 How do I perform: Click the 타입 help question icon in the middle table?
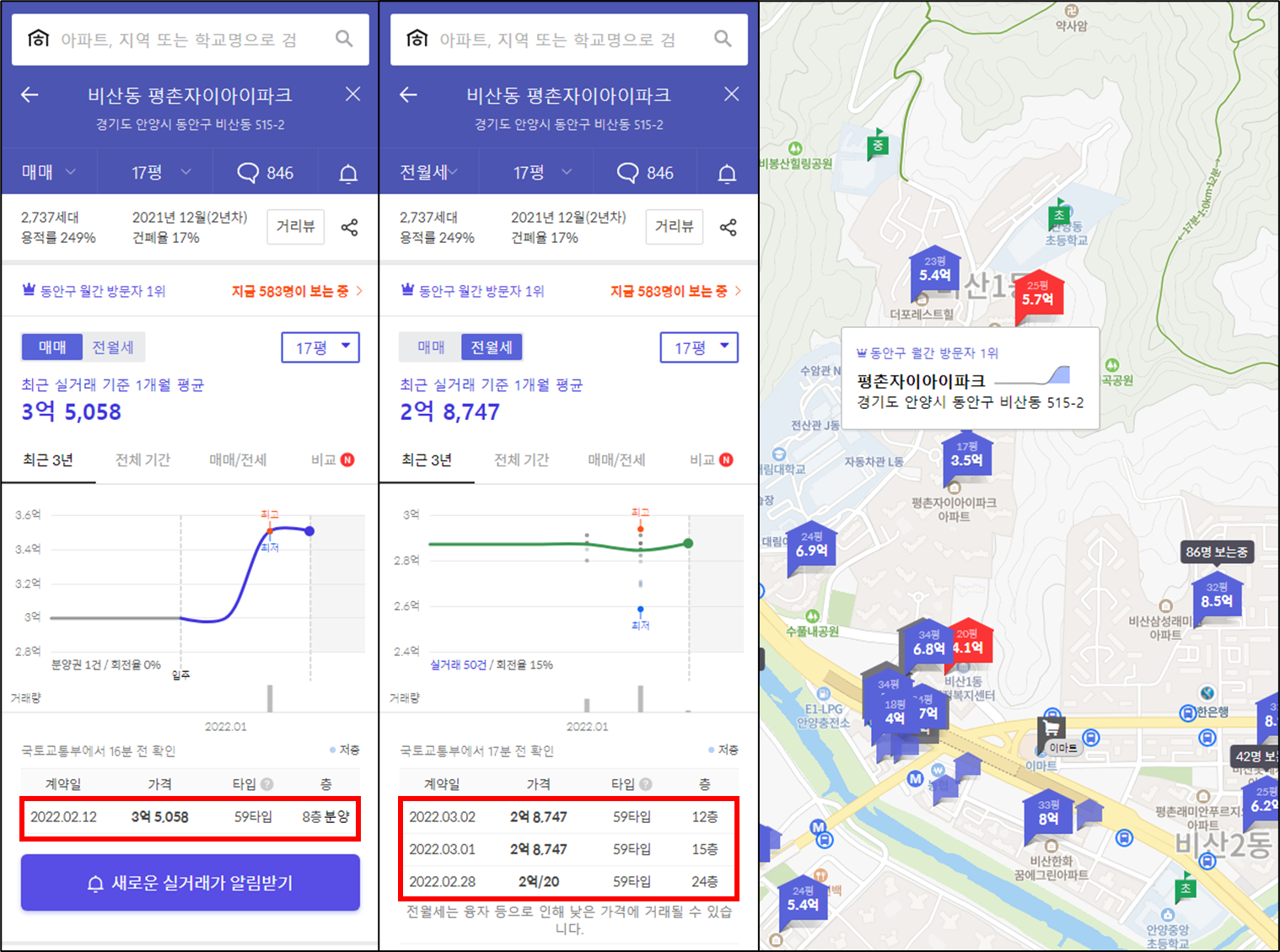pos(646,784)
